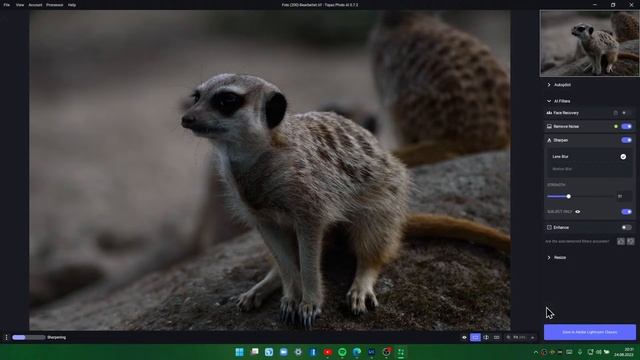The width and height of the screenshot is (640, 360).
Task: Click the meerkat navigator thumbnail
Action: (x=589, y=43)
